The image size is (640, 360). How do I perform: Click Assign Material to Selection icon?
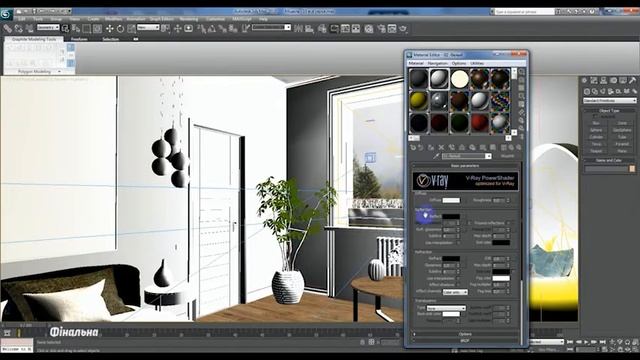pyautogui.click(x=431, y=147)
